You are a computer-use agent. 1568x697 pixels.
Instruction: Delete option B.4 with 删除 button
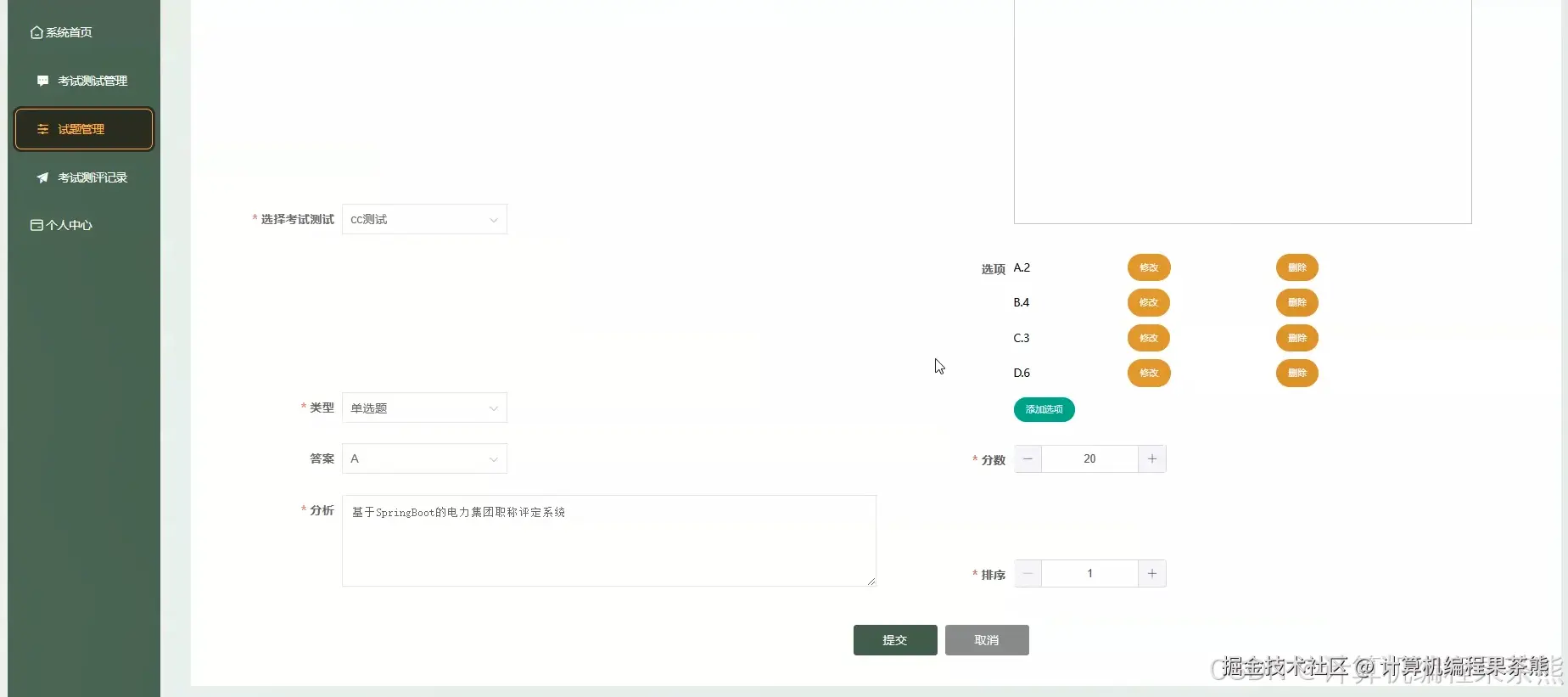[1297, 302]
